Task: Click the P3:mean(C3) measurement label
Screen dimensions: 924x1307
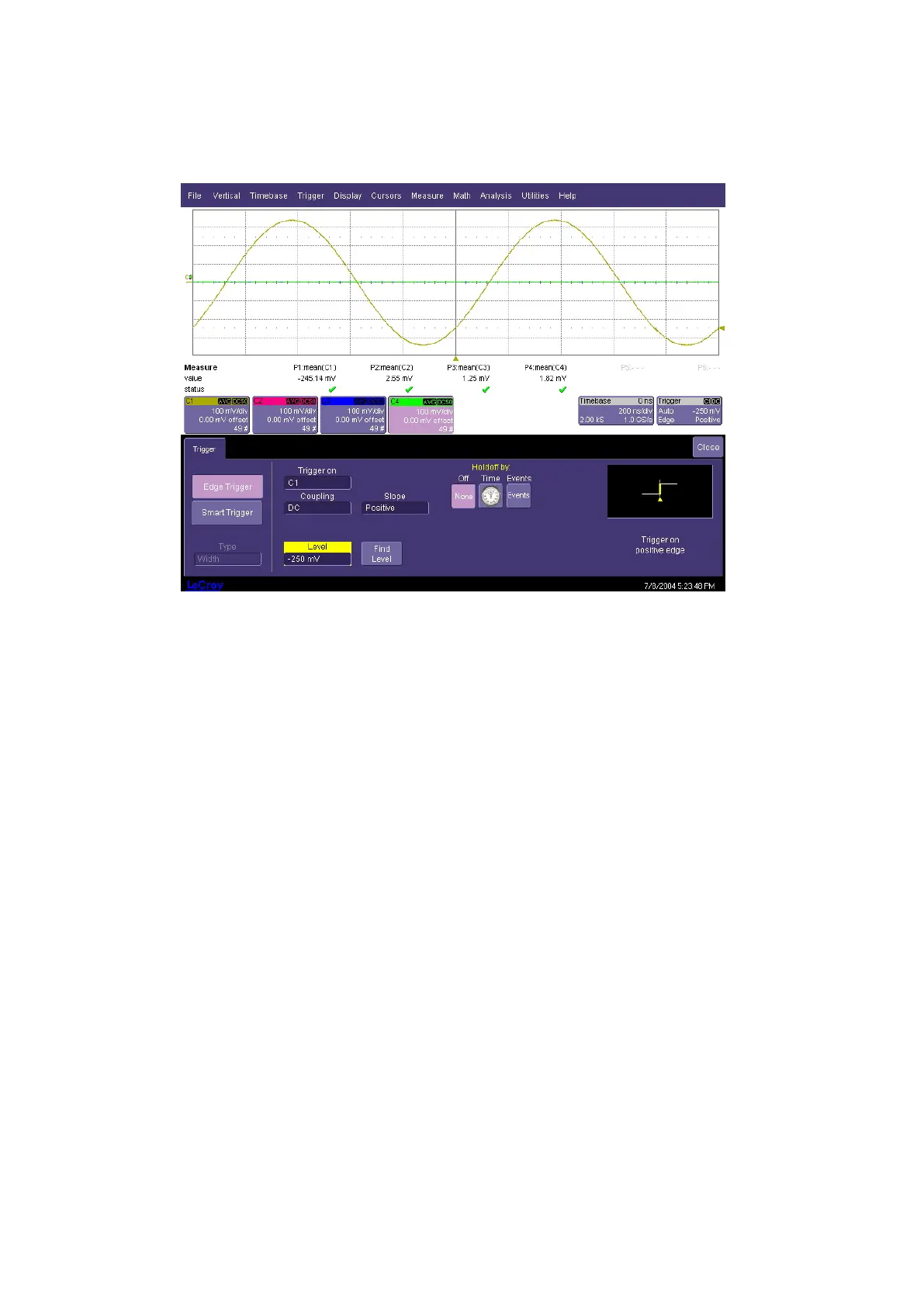Action: 468,368
